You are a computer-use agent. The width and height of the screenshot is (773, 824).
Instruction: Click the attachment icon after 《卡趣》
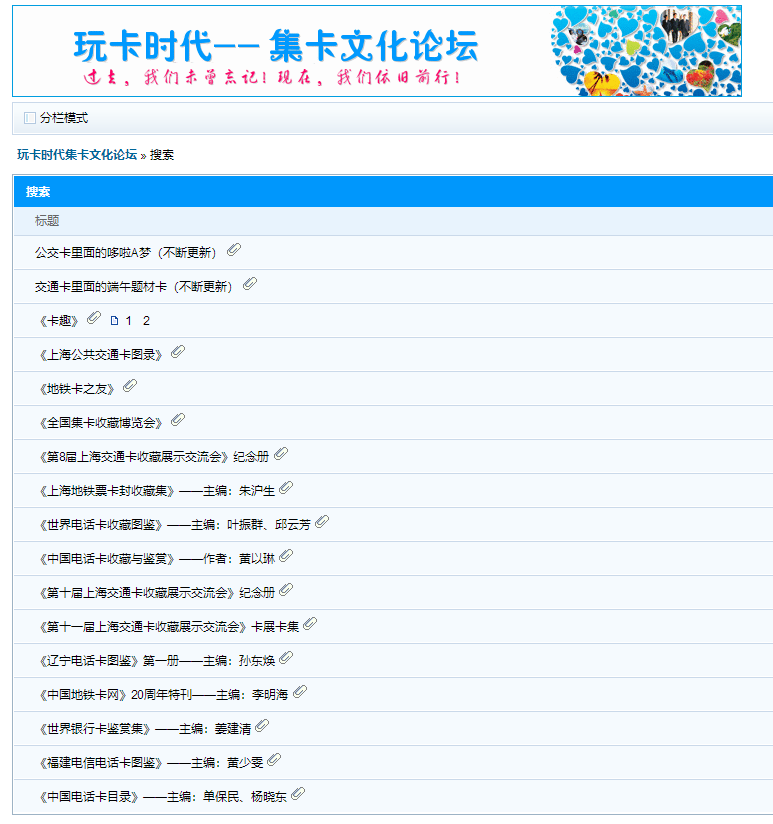pos(94,318)
